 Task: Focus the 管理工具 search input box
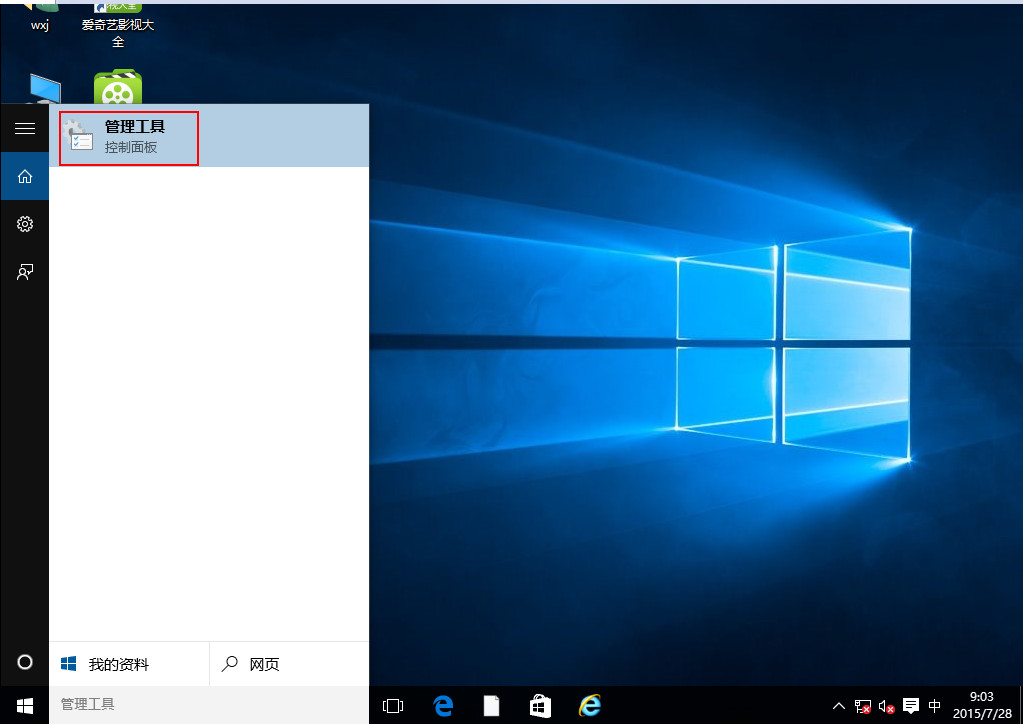tap(209, 704)
